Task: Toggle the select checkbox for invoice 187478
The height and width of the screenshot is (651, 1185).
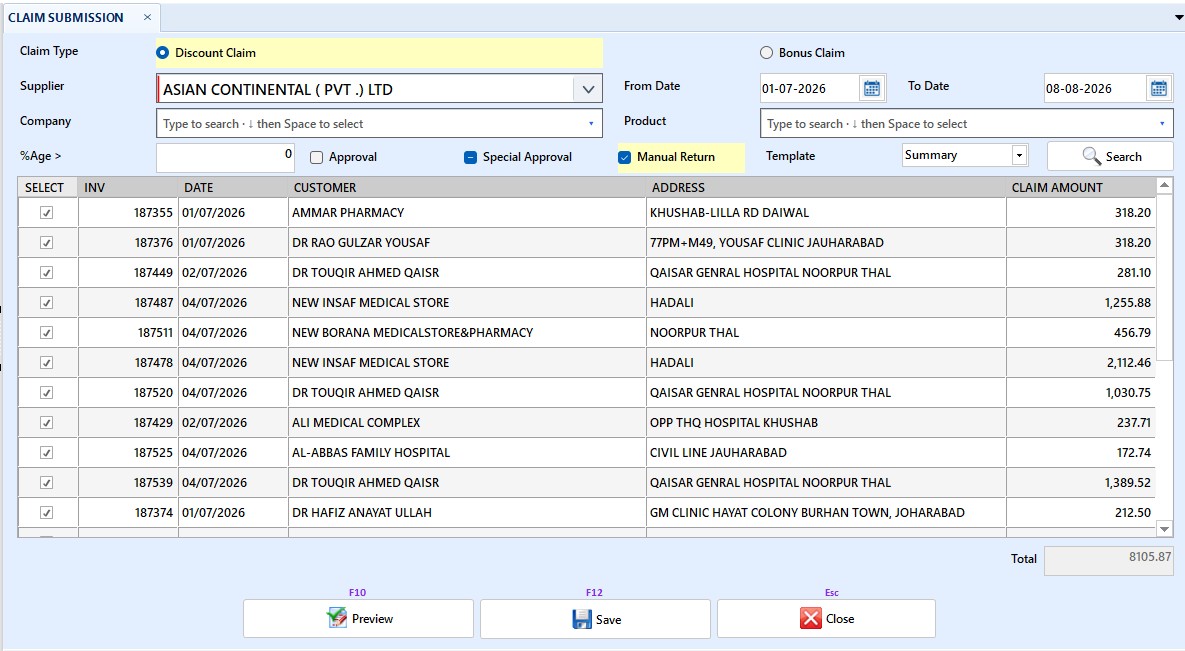Action: [46, 362]
